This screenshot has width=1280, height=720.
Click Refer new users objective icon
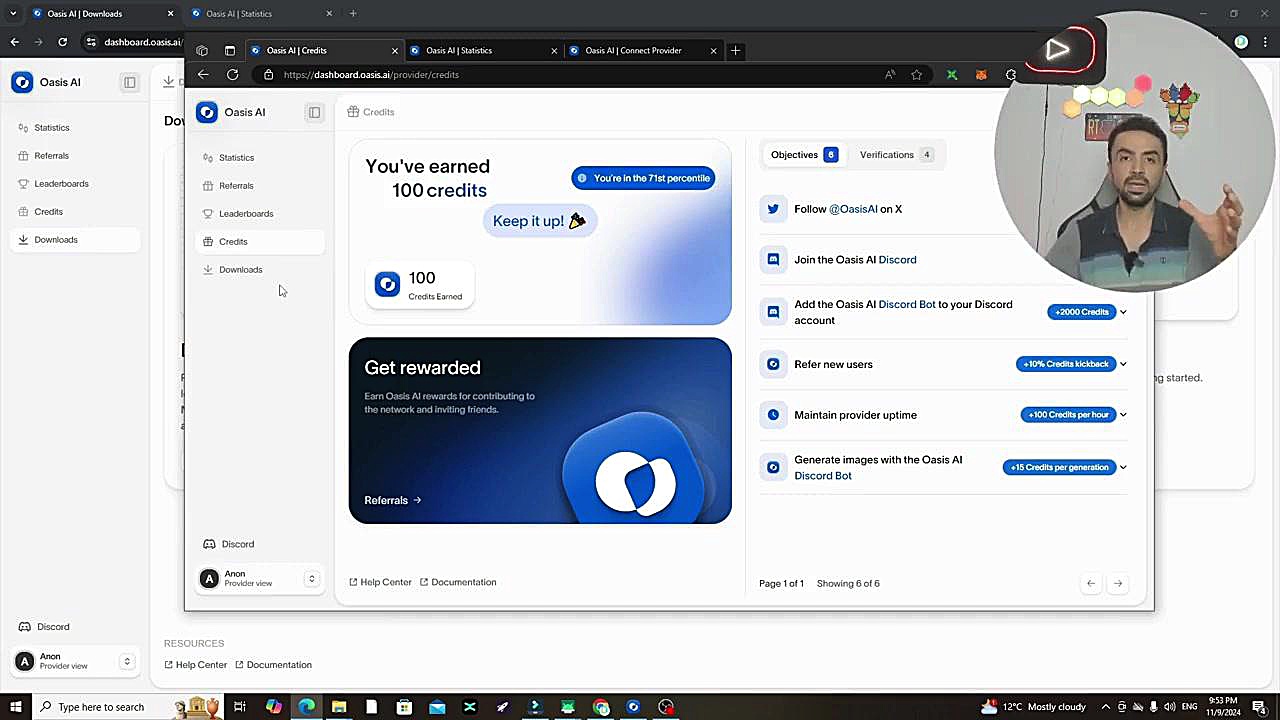coord(772,364)
